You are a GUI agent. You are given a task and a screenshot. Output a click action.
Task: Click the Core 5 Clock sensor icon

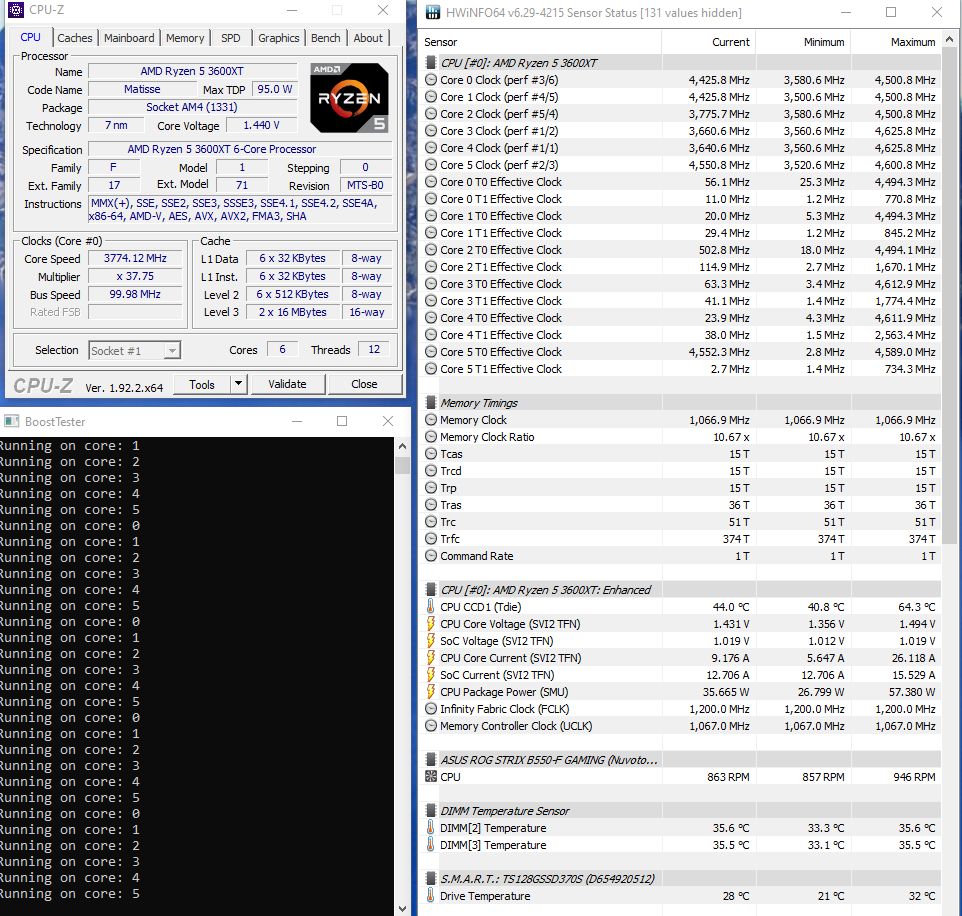[431, 165]
